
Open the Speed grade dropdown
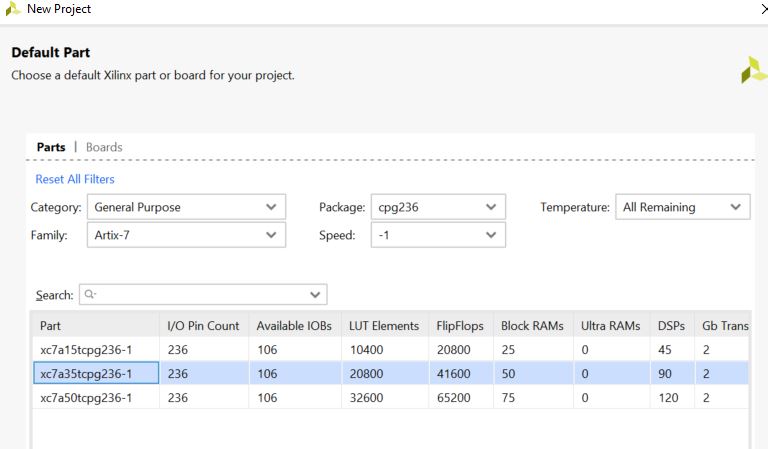[437, 235]
